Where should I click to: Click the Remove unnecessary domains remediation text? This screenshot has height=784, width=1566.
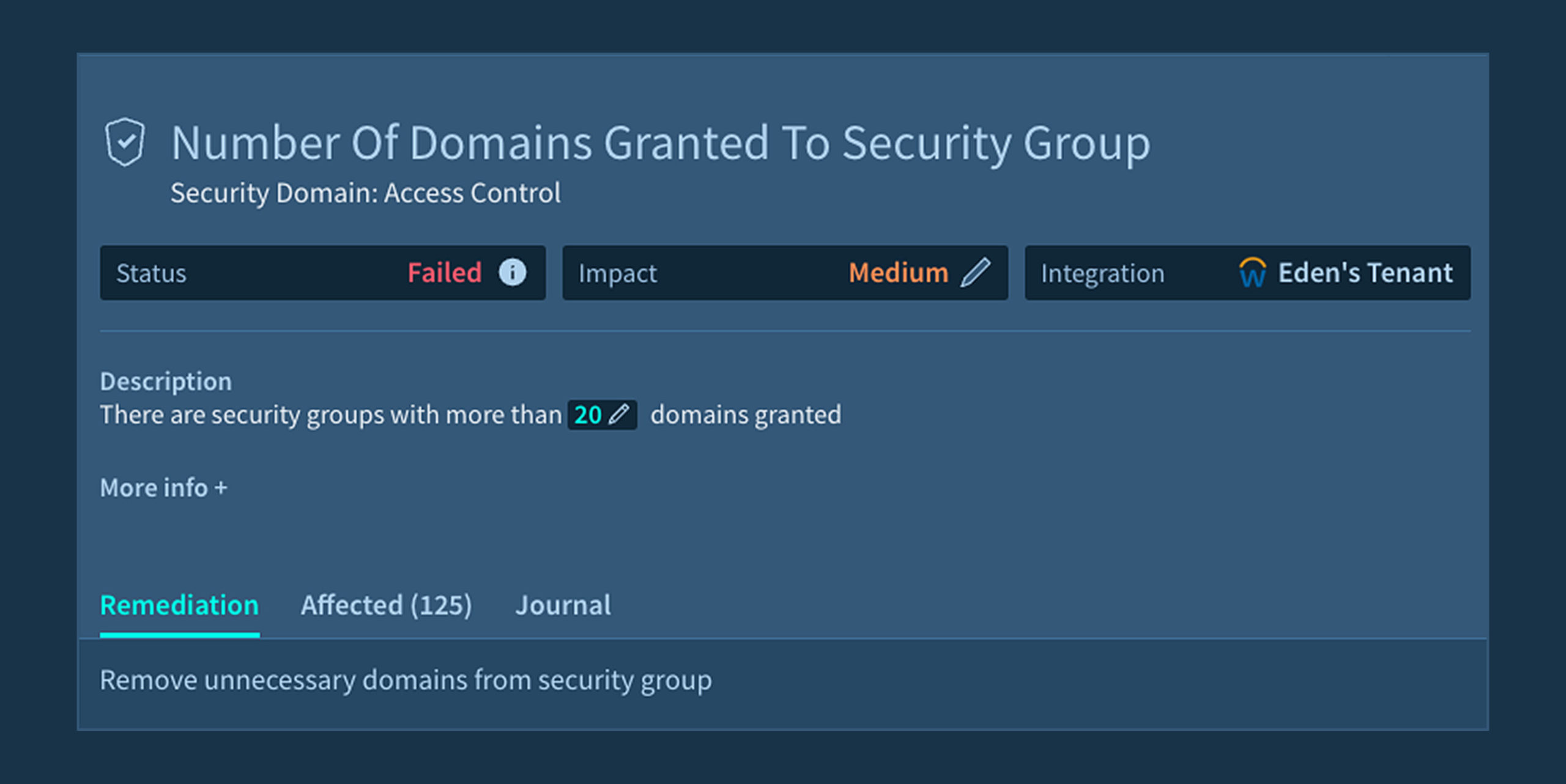[x=406, y=680]
